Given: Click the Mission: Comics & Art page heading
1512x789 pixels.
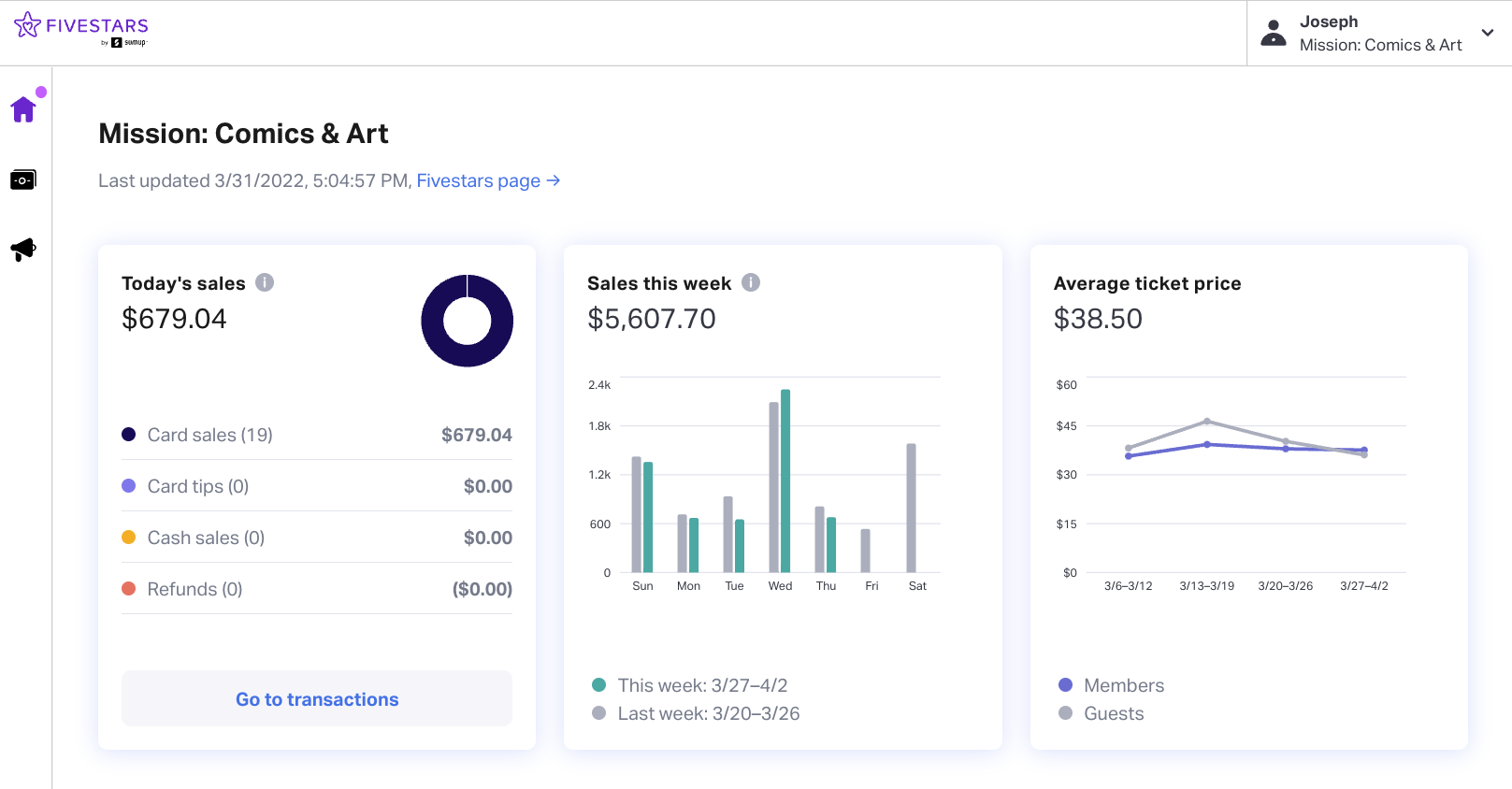Looking at the screenshot, I should point(243,134).
